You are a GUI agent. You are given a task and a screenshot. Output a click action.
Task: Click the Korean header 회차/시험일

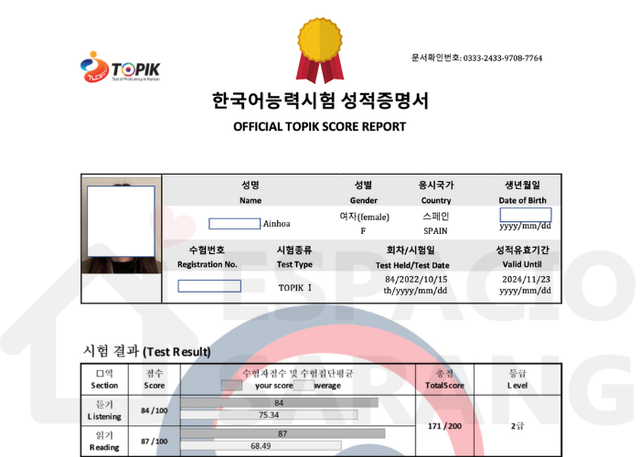click(x=411, y=250)
